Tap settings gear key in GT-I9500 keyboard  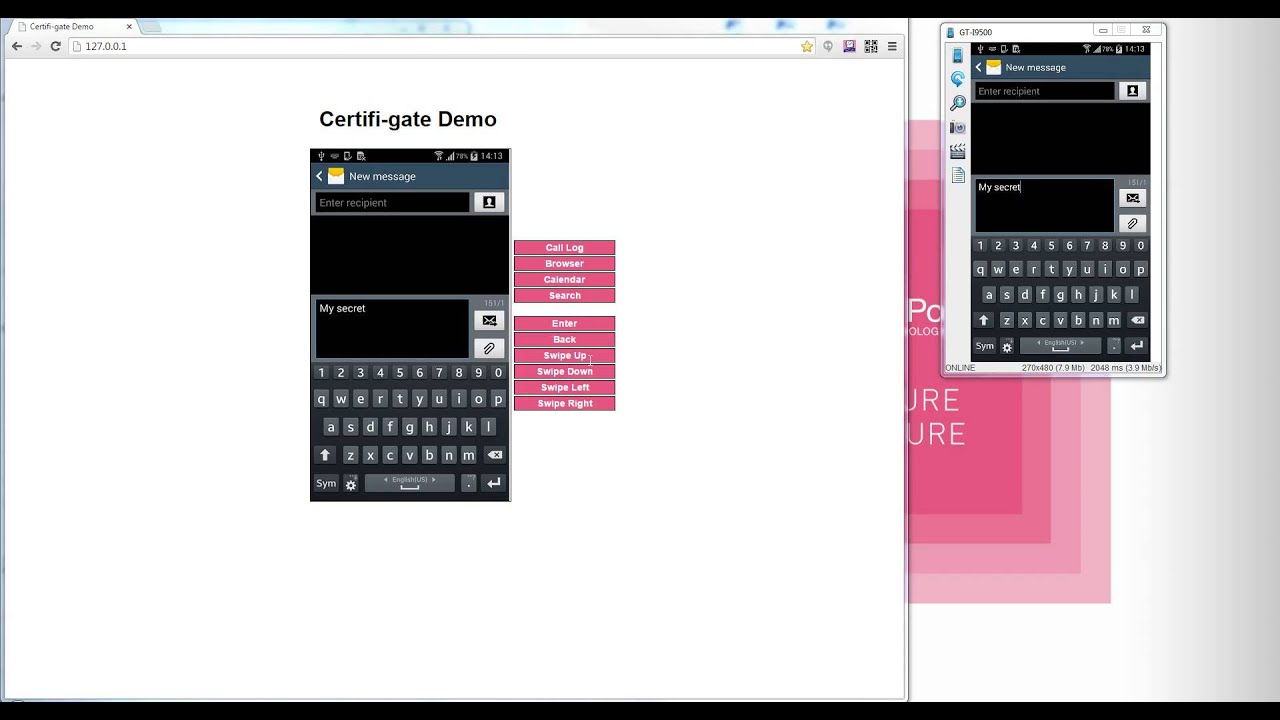(x=1007, y=346)
